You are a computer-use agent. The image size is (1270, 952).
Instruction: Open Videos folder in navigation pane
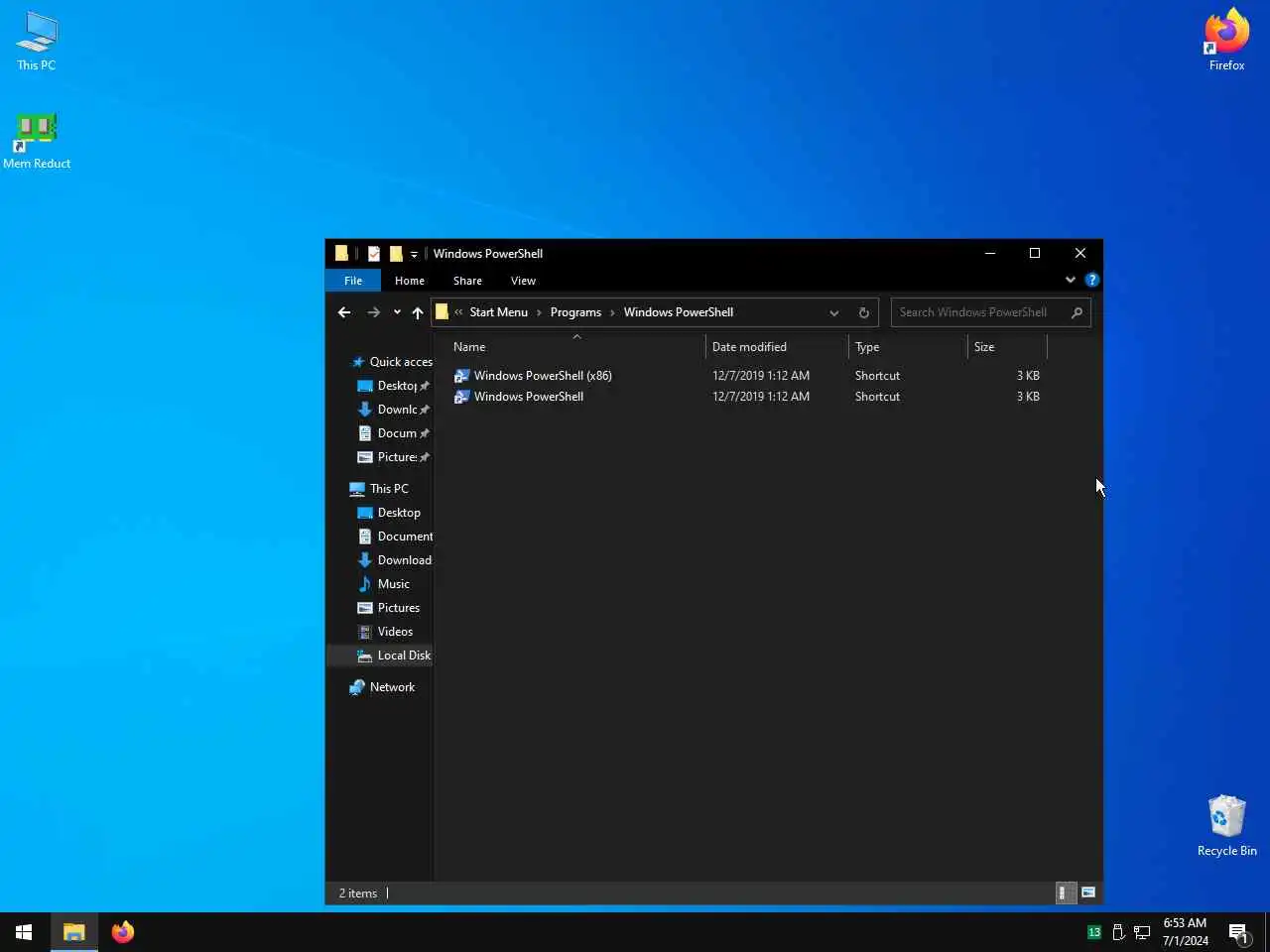[385, 632]
